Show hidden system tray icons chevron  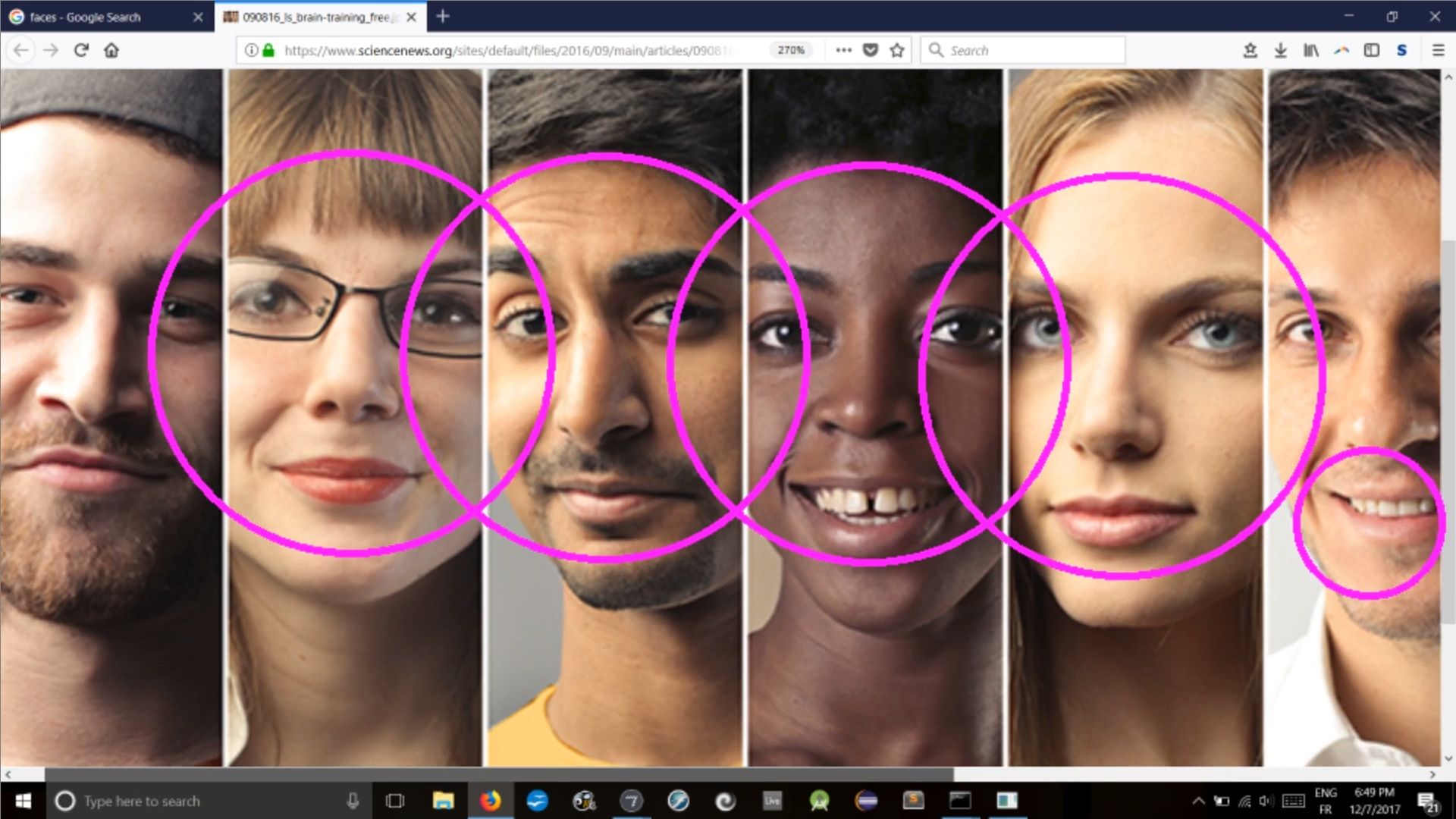tap(1198, 801)
